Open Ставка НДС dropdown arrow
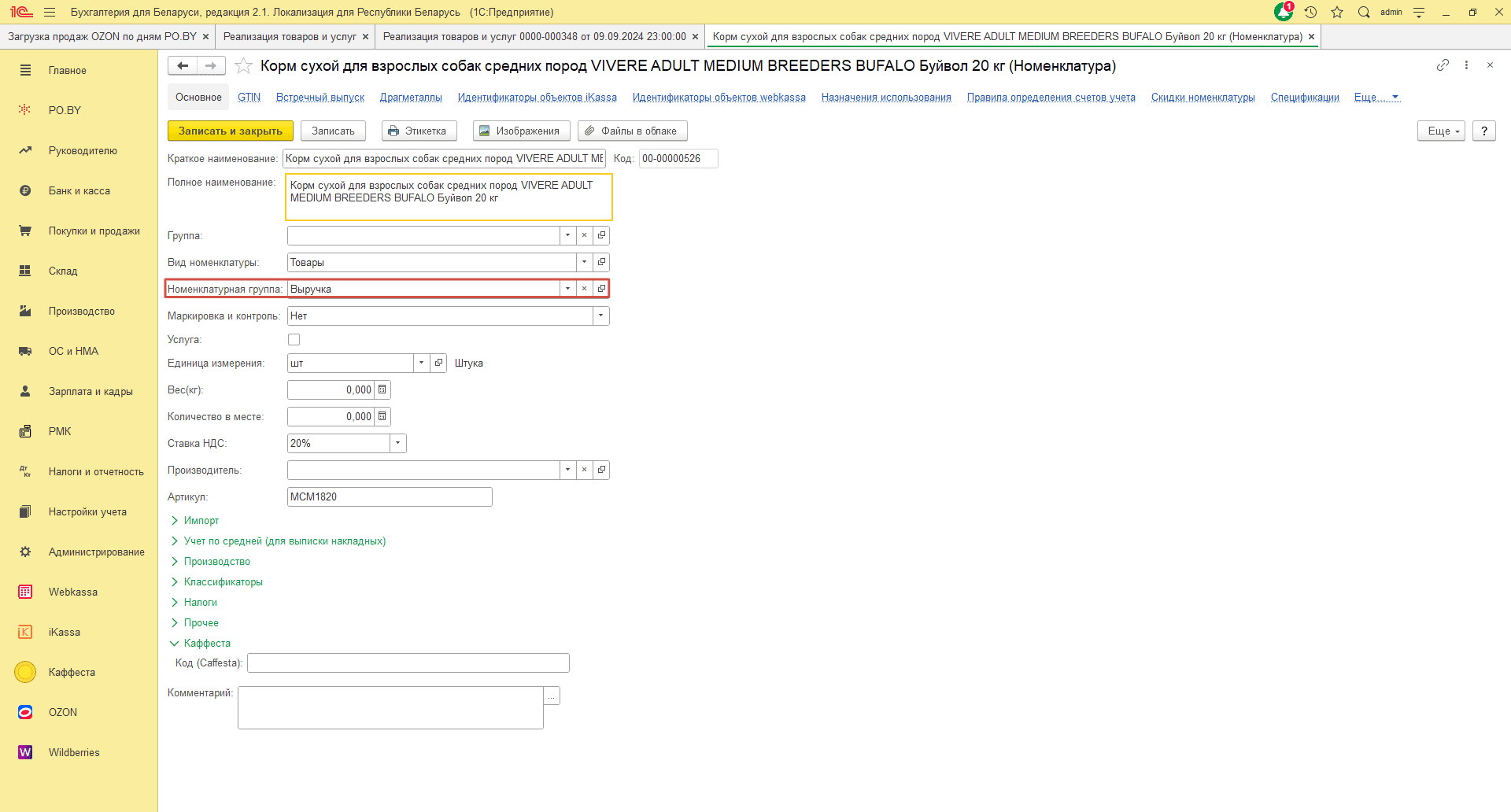The image size is (1511, 812). 398,443
